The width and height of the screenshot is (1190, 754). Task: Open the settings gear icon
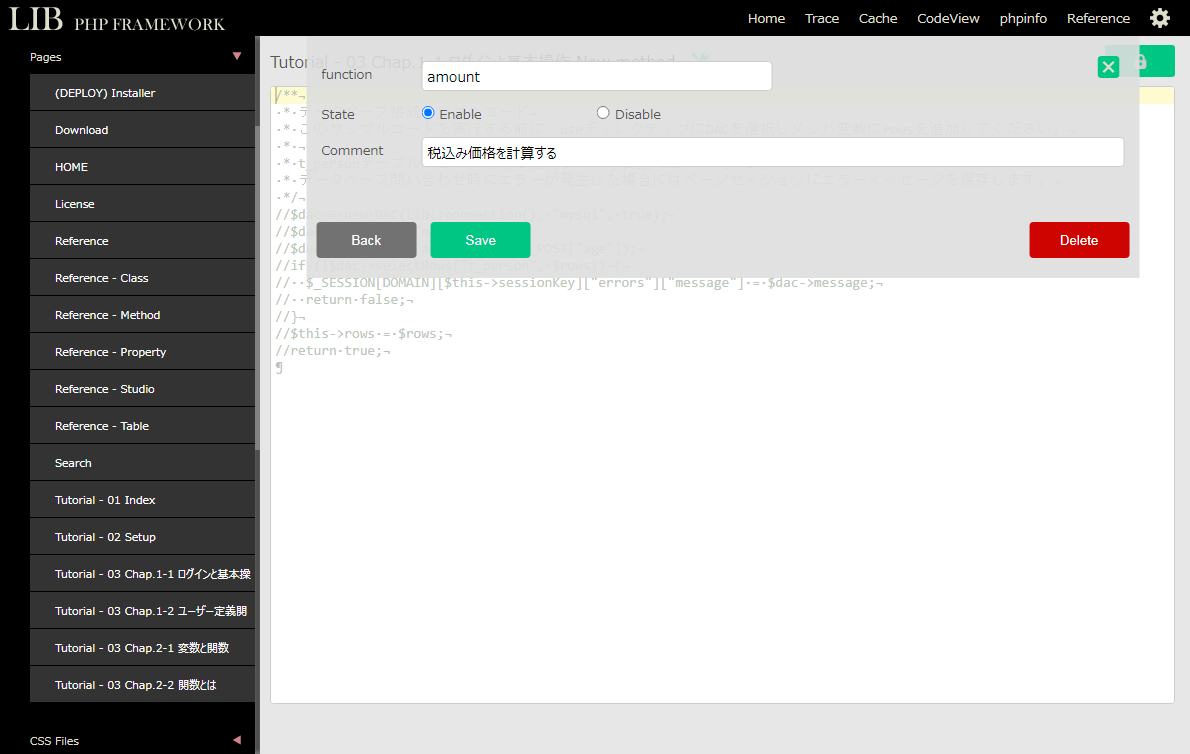[1159, 18]
